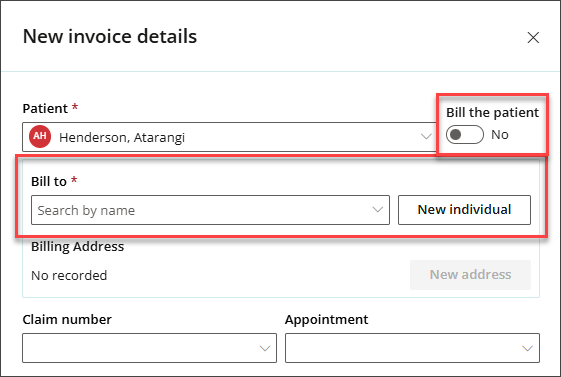Image resolution: width=561 pixels, height=377 pixels.
Task: Select the Henderson, Atarangi patient field
Action: 229,137
